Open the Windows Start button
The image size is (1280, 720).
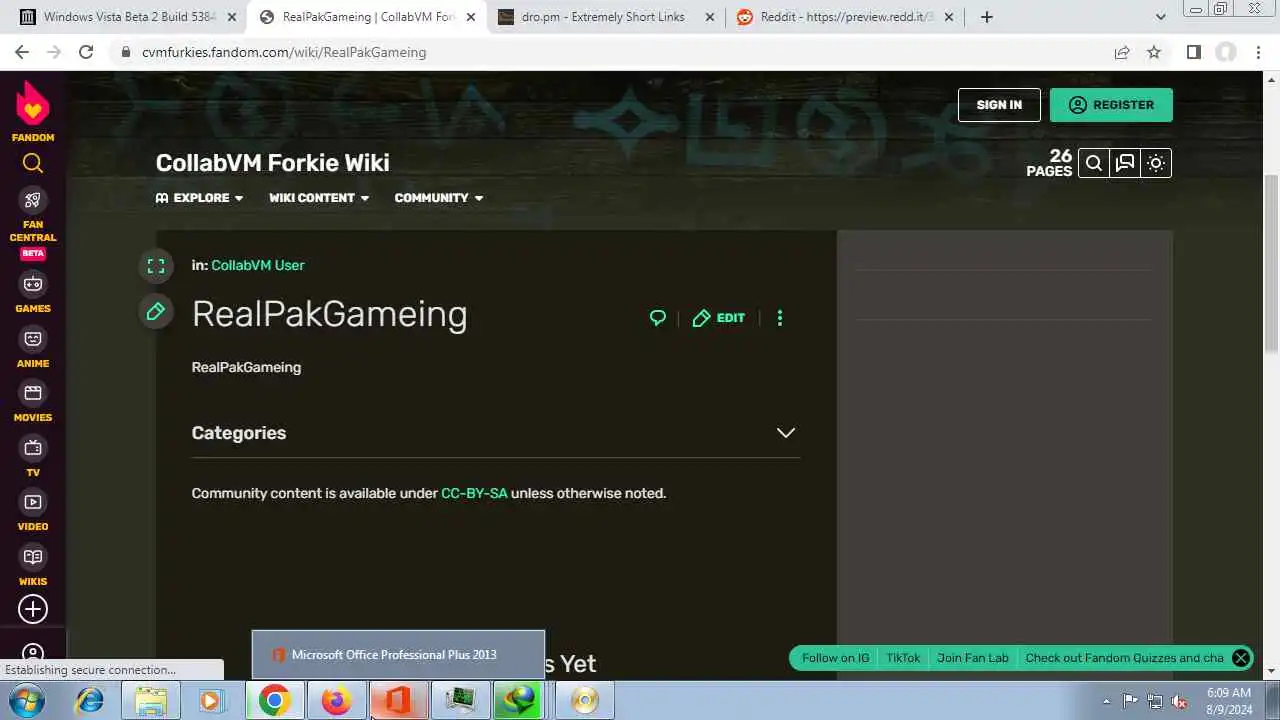click(x=27, y=701)
